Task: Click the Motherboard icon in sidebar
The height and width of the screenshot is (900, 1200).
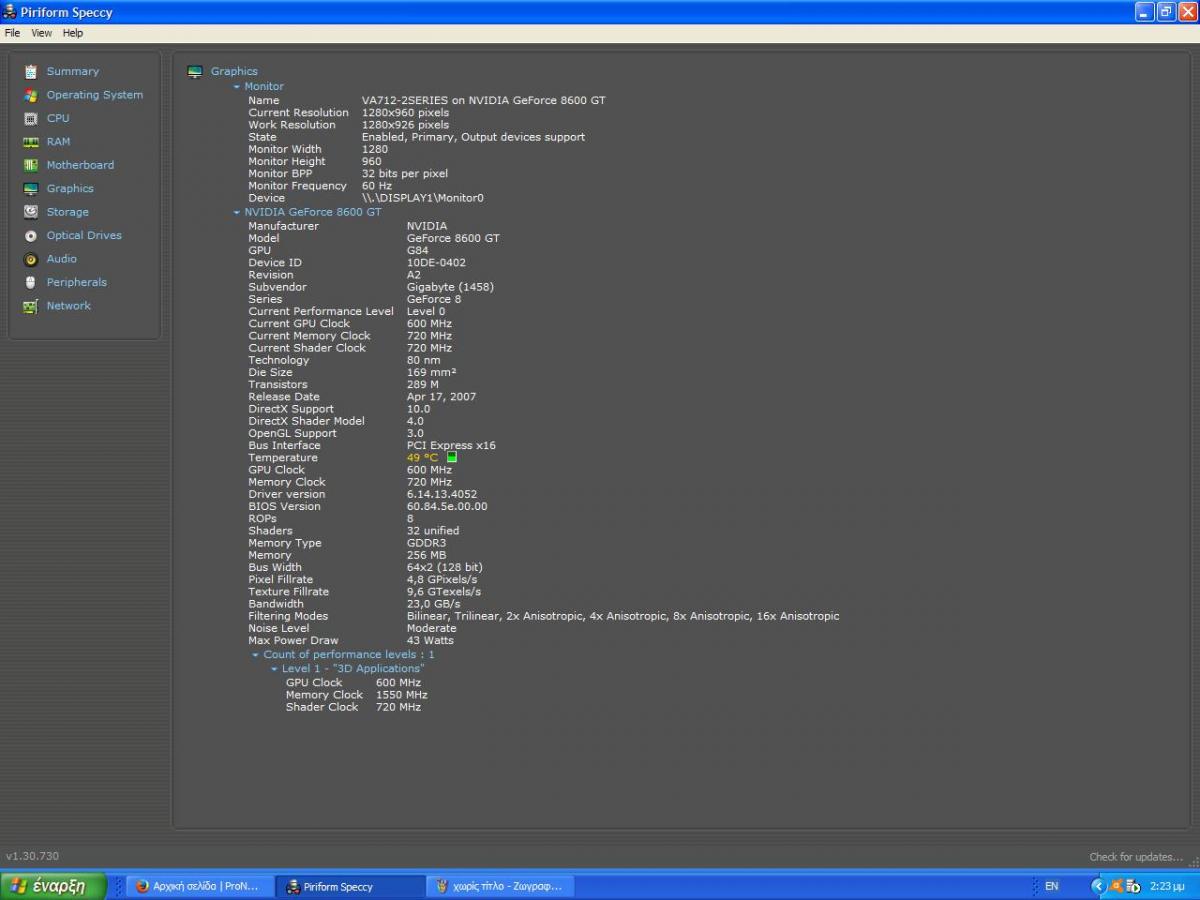Action: click(31, 165)
